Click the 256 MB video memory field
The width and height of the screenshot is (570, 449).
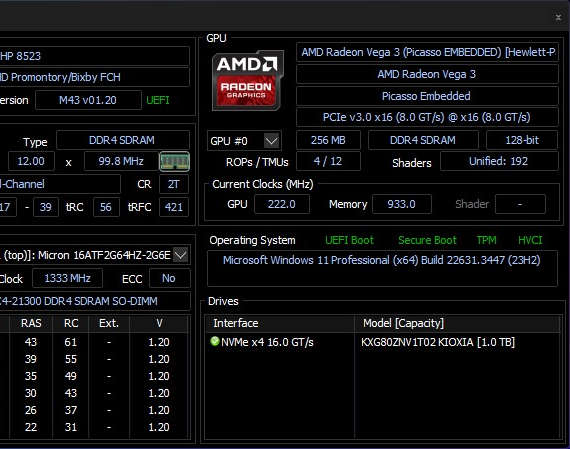pyautogui.click(x=328, y=140)
